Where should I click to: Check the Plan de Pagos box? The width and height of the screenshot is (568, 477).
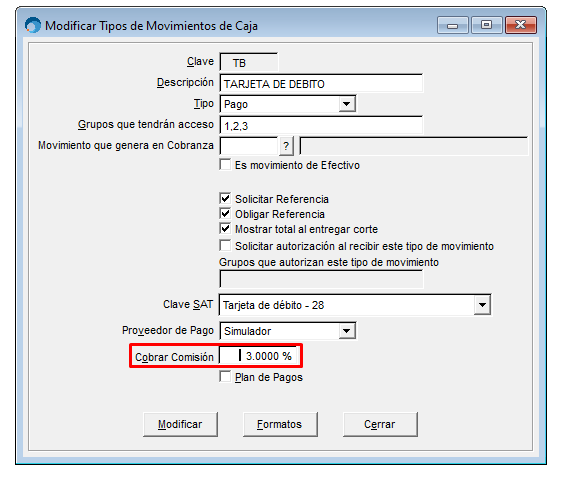click(225, 377)
